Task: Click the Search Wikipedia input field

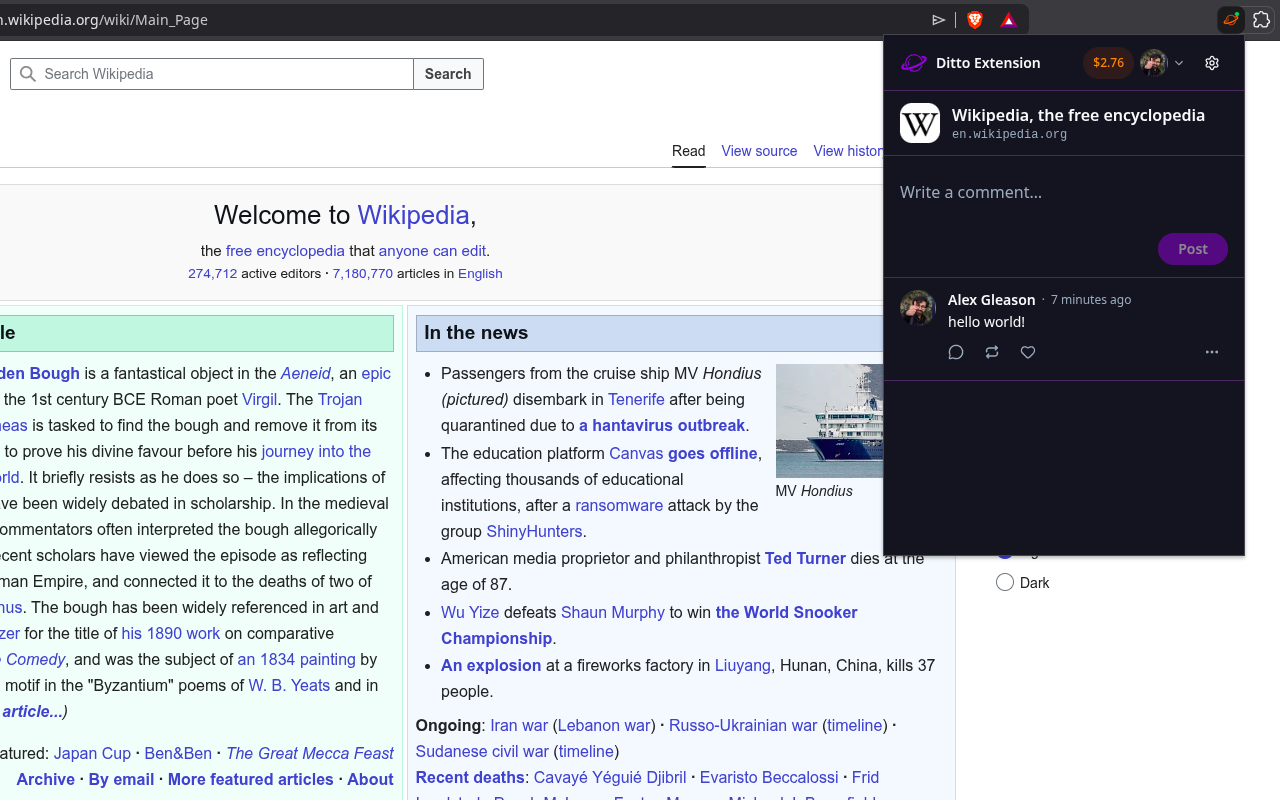Action: click(x=212, y=74)
